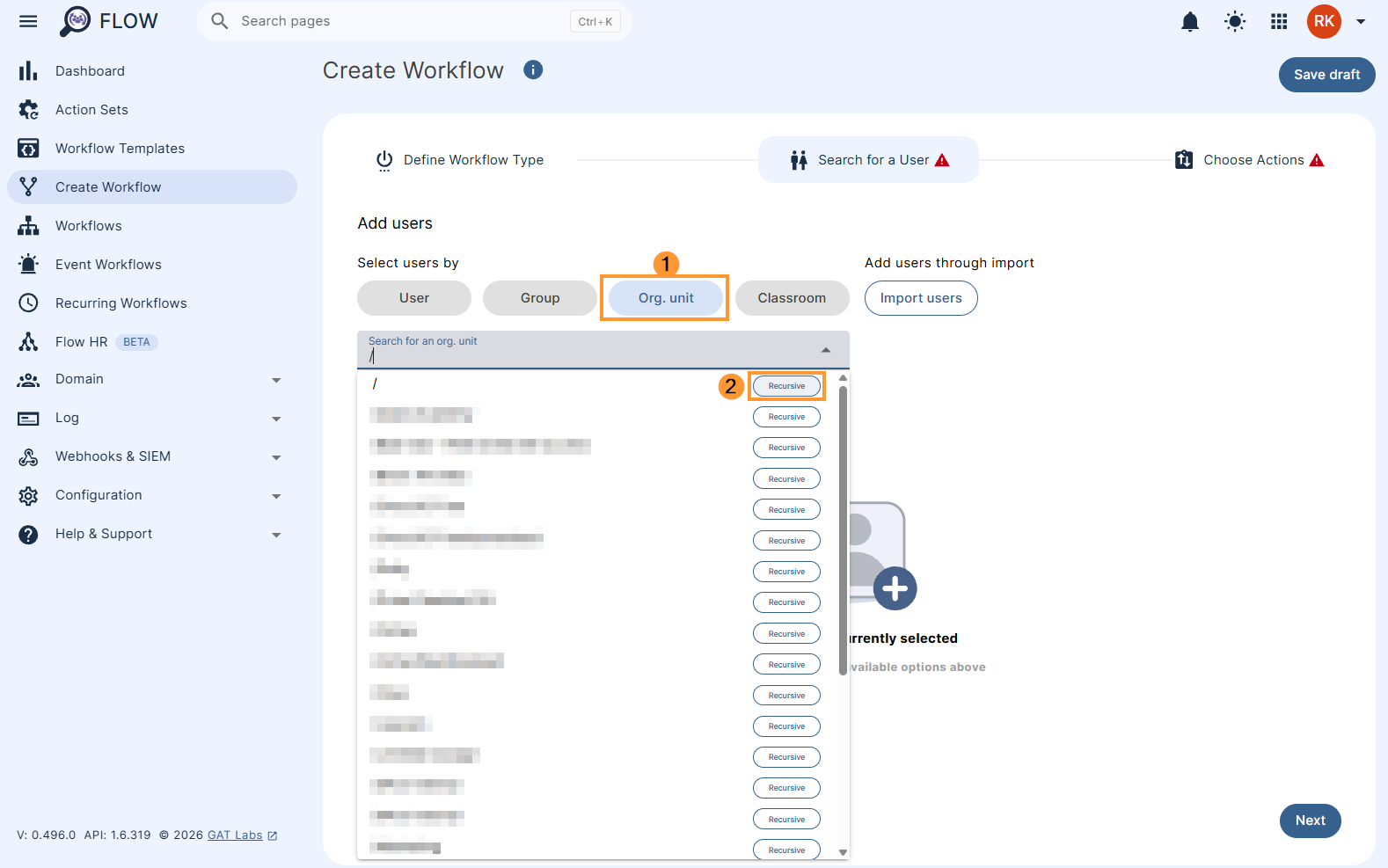Go to Choose Actions step

pos(1250,160)
